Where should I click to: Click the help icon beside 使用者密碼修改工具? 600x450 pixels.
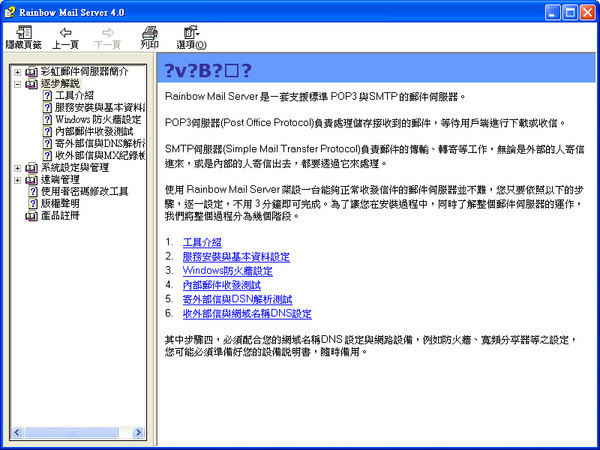(x=33, y=192)
